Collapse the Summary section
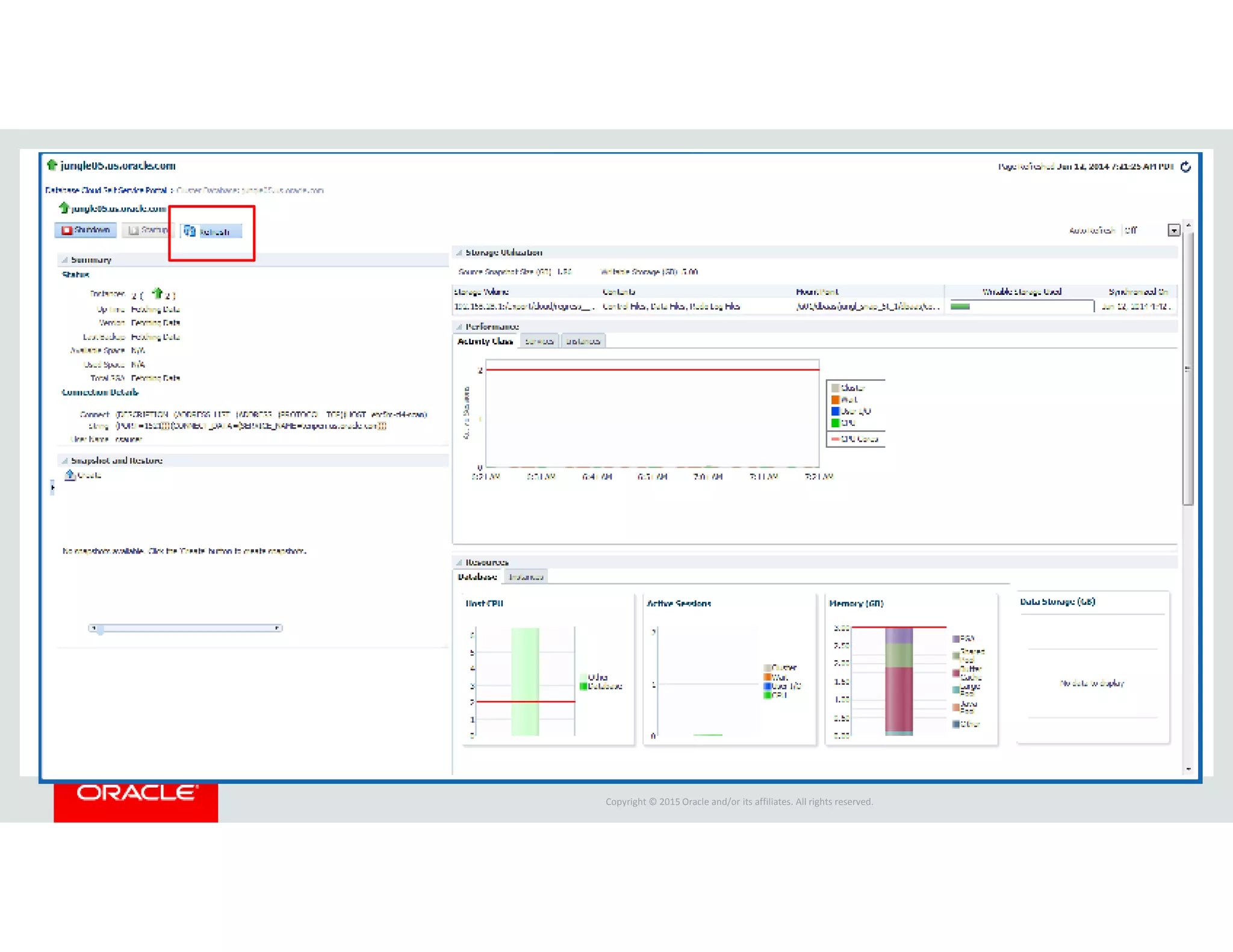1233x952 pixels. pyautogui.click(x=64, y=260)
